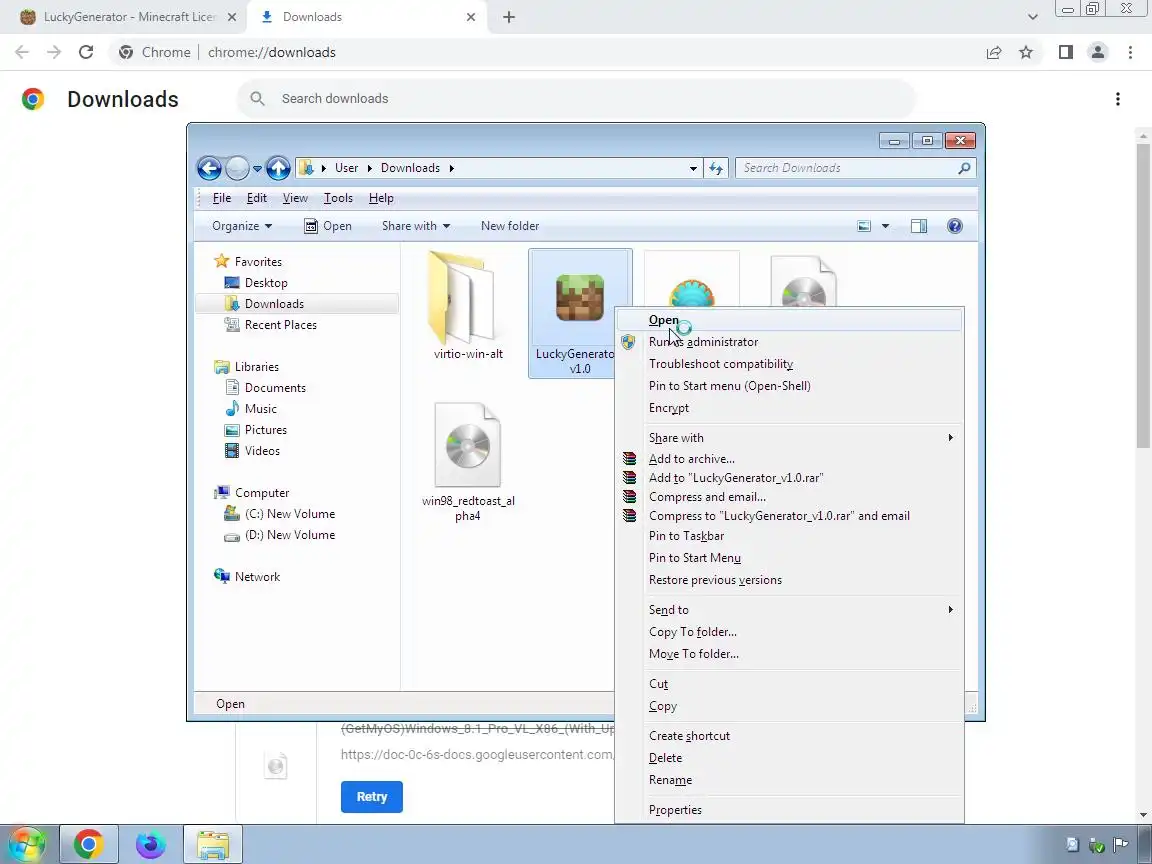The image size is (1152, 864).
Task: Switch to the Downloads browser tab
Action: coord(367,17)
